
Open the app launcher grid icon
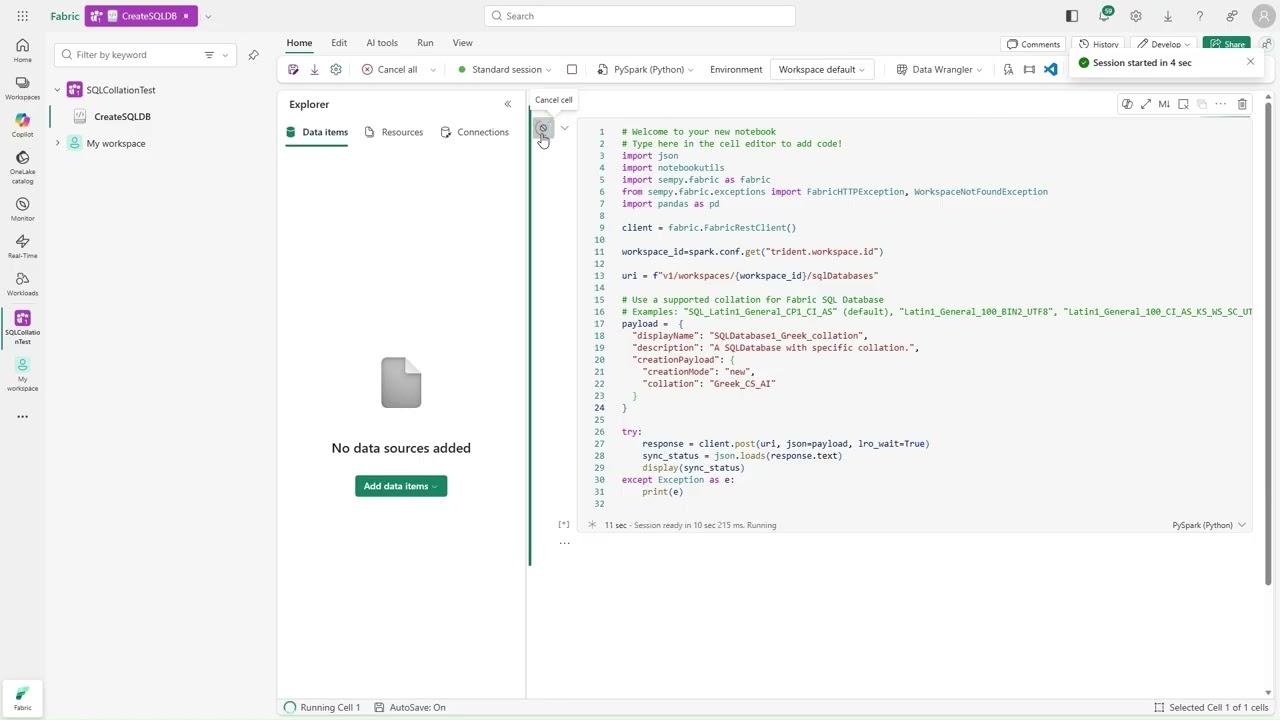22,16
